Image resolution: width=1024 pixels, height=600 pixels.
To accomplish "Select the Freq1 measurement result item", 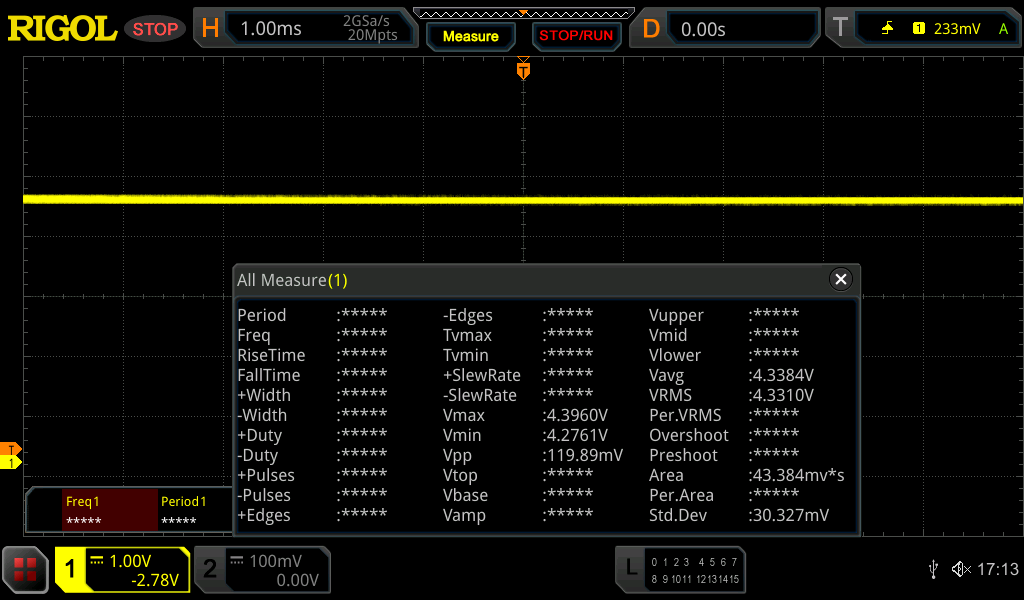I will [91, 510].
